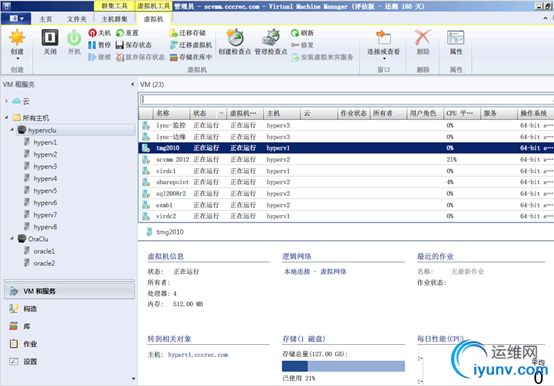The image size is (554, 386).
Task: Open the hyperv1.cccrec.com host link
Action: [x=198, y=355]
